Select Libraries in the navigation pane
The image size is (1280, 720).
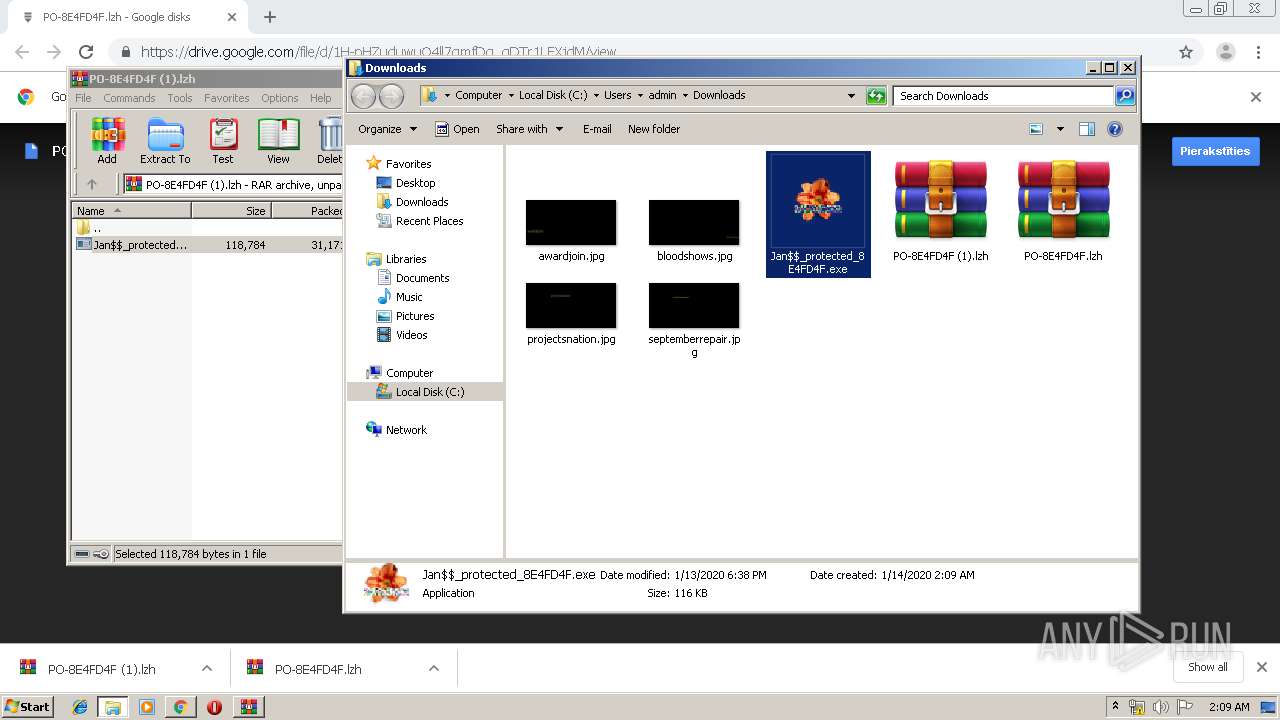coord(397,259)
